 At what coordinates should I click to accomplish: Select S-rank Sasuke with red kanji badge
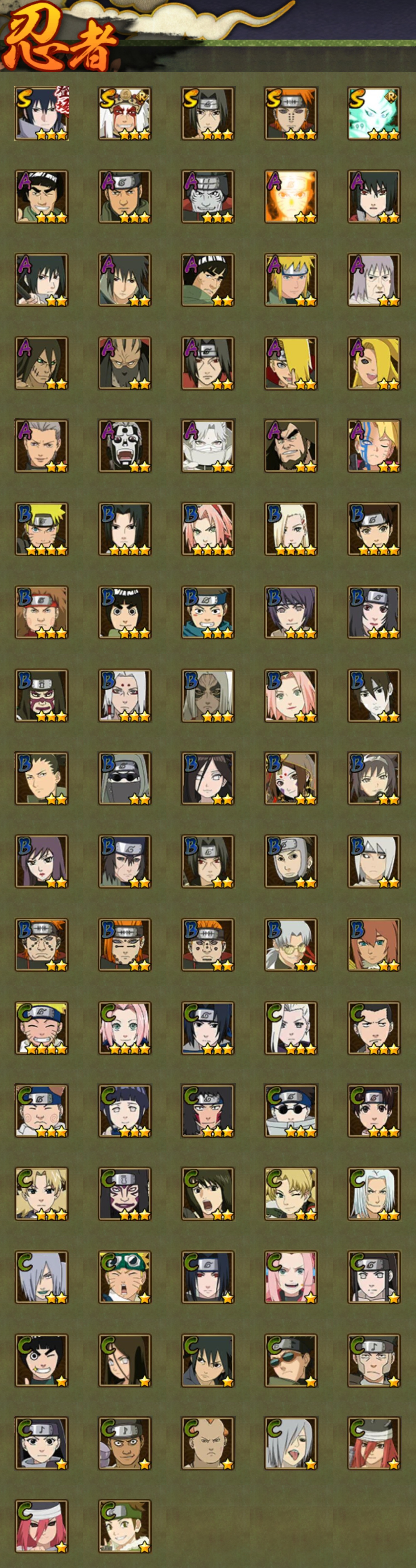(x=41, y=113)
